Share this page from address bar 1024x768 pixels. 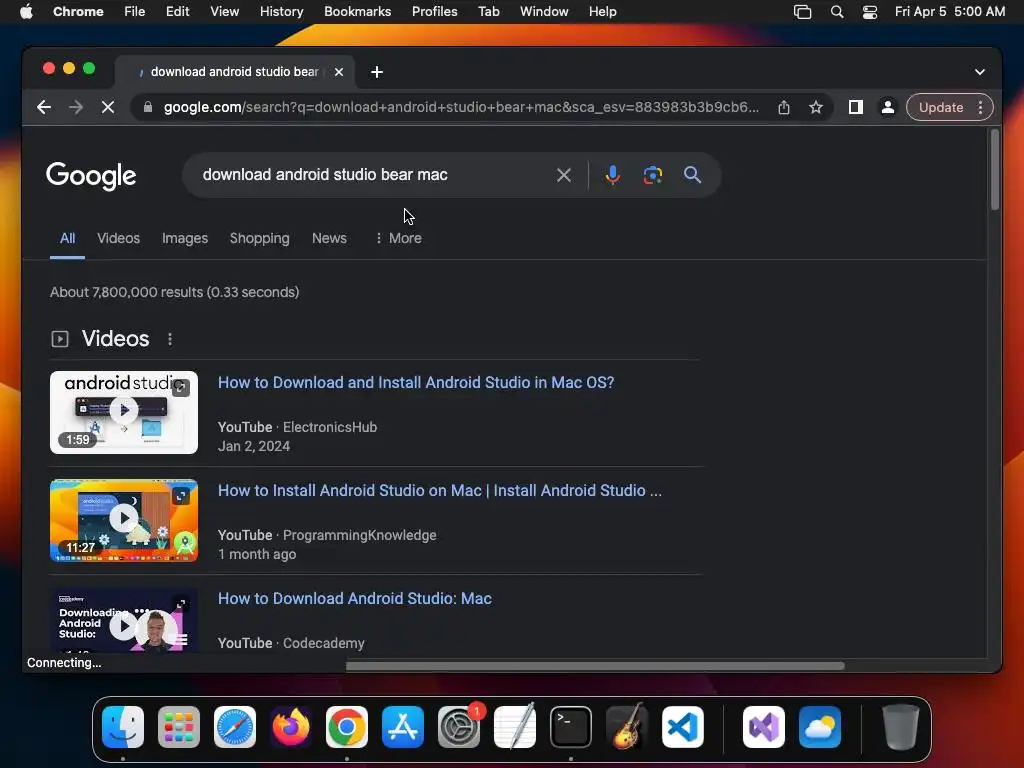(x=784, y=107)
